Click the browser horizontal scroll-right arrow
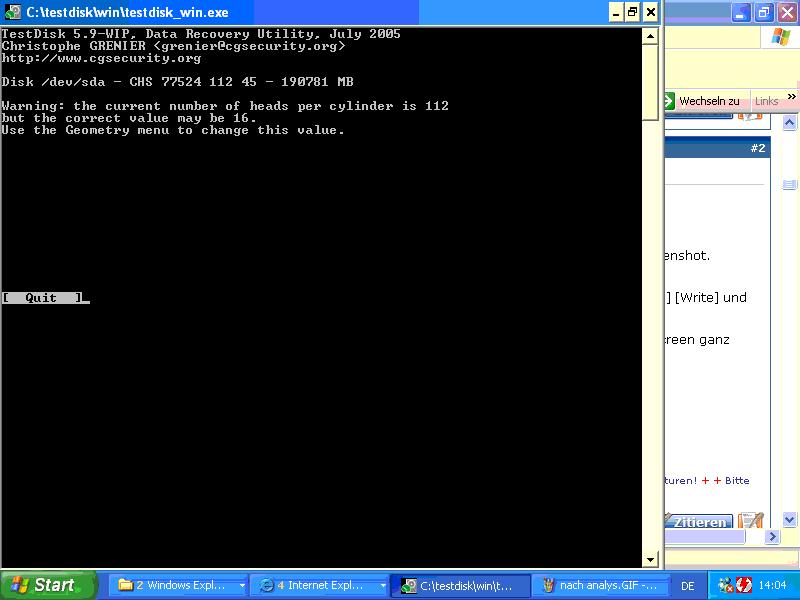The image size is (800, 600). 772,536
